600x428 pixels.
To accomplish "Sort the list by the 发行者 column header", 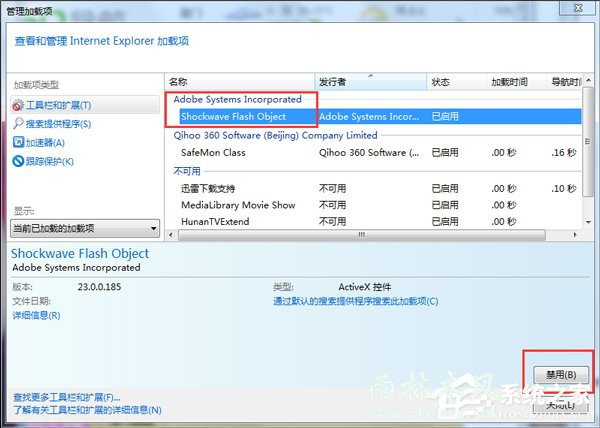I will pyautogui.click(x=370, y=82).
